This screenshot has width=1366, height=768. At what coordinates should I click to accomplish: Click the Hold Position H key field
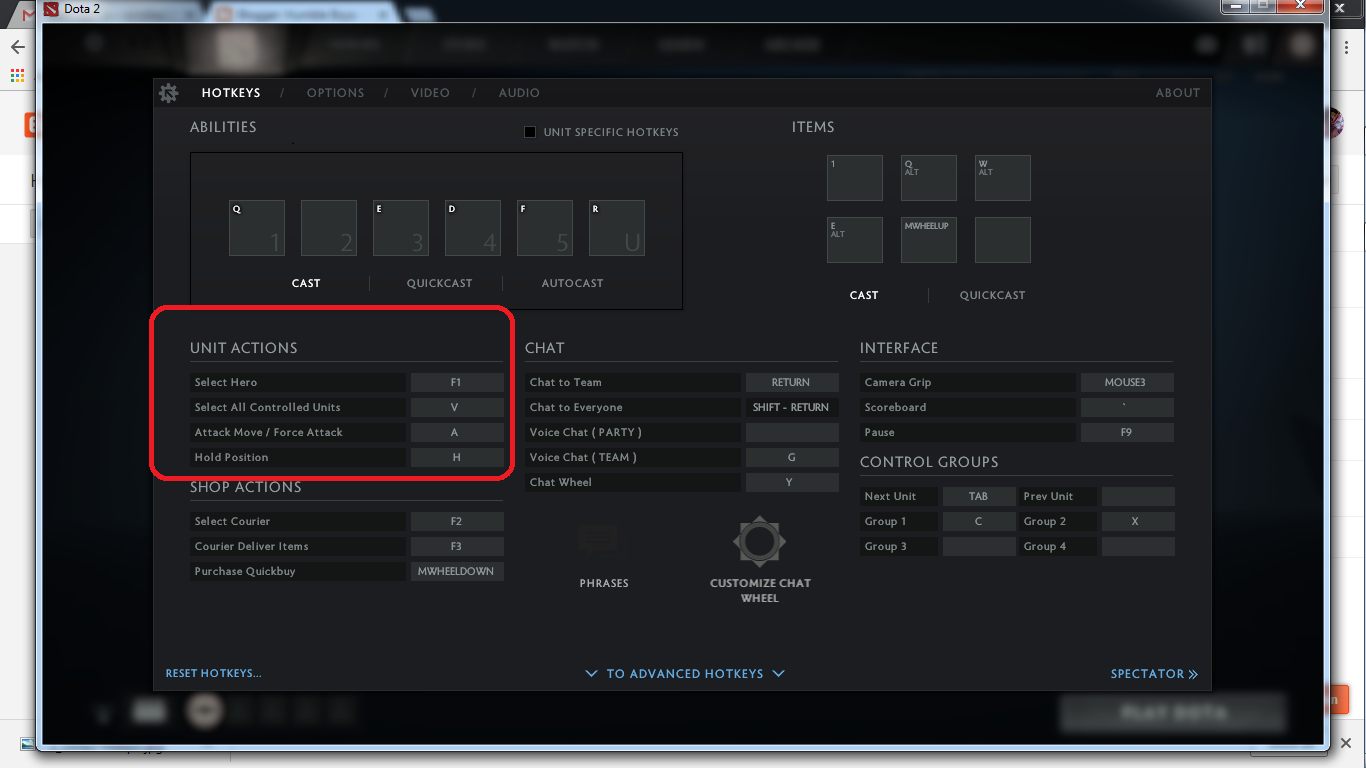[457, 457]
